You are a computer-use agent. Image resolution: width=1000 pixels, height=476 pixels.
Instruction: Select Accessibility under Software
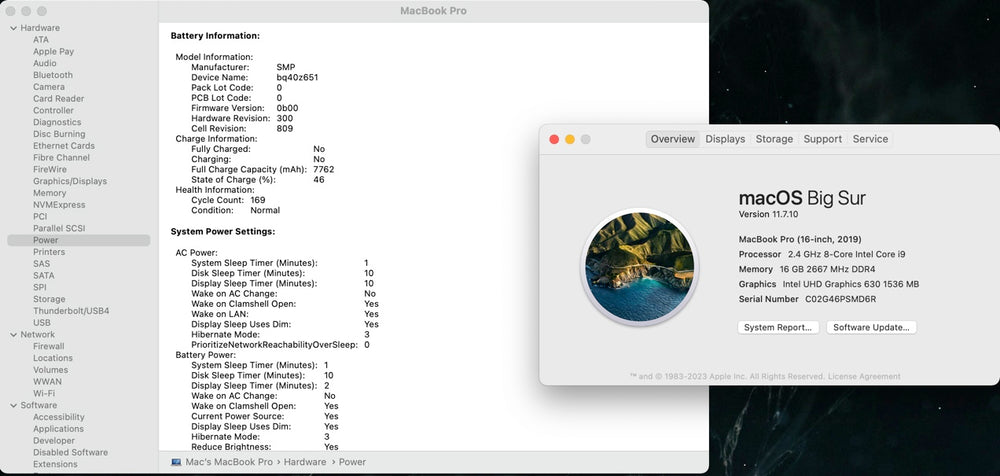[x=59, y=417]
